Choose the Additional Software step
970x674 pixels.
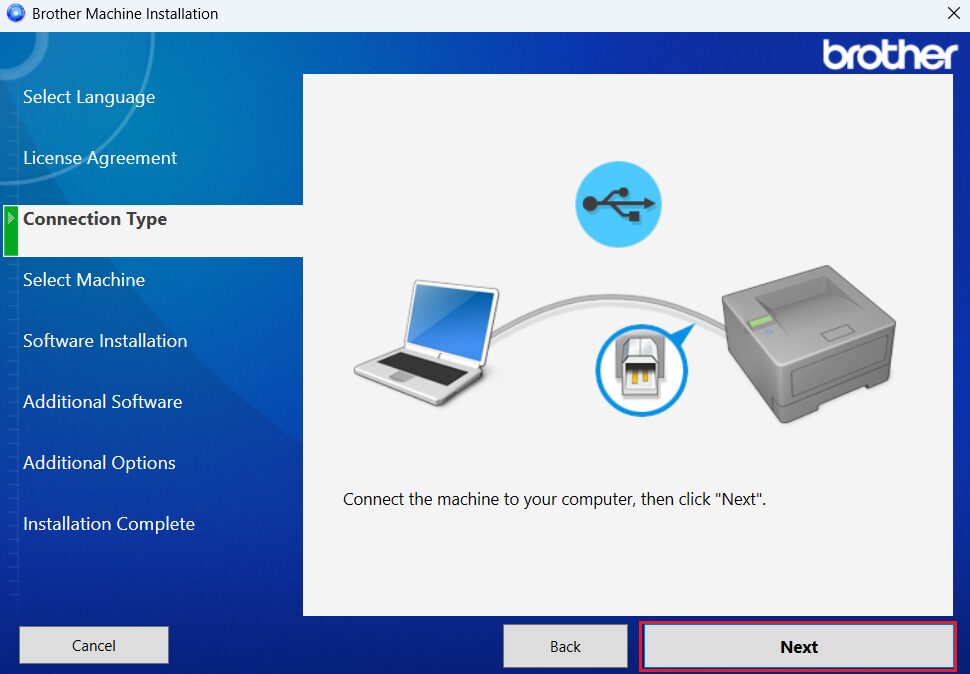point(103,402)
